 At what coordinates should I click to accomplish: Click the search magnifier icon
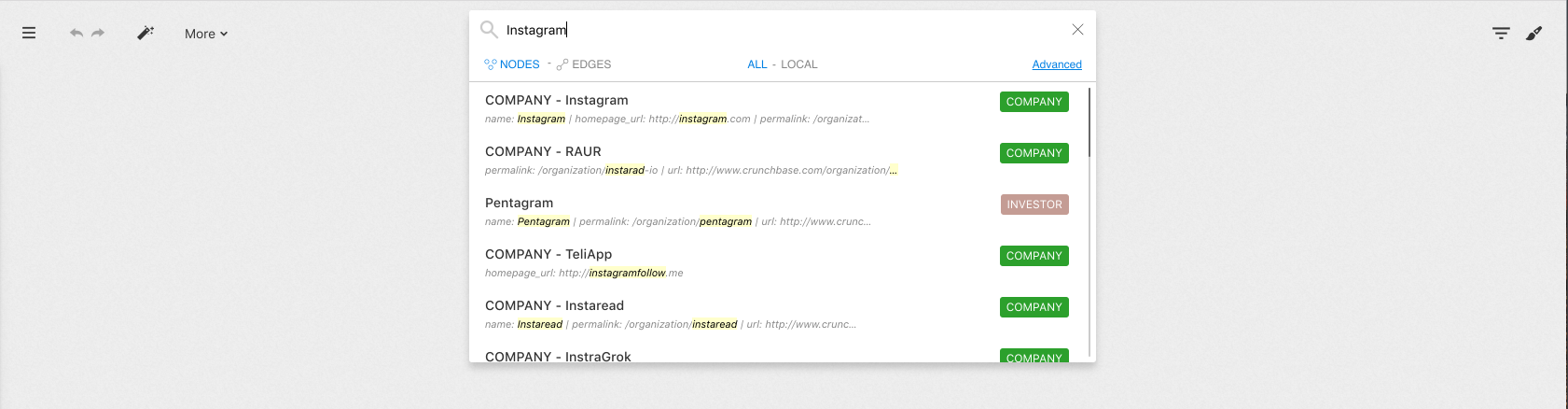pos(489,30)
